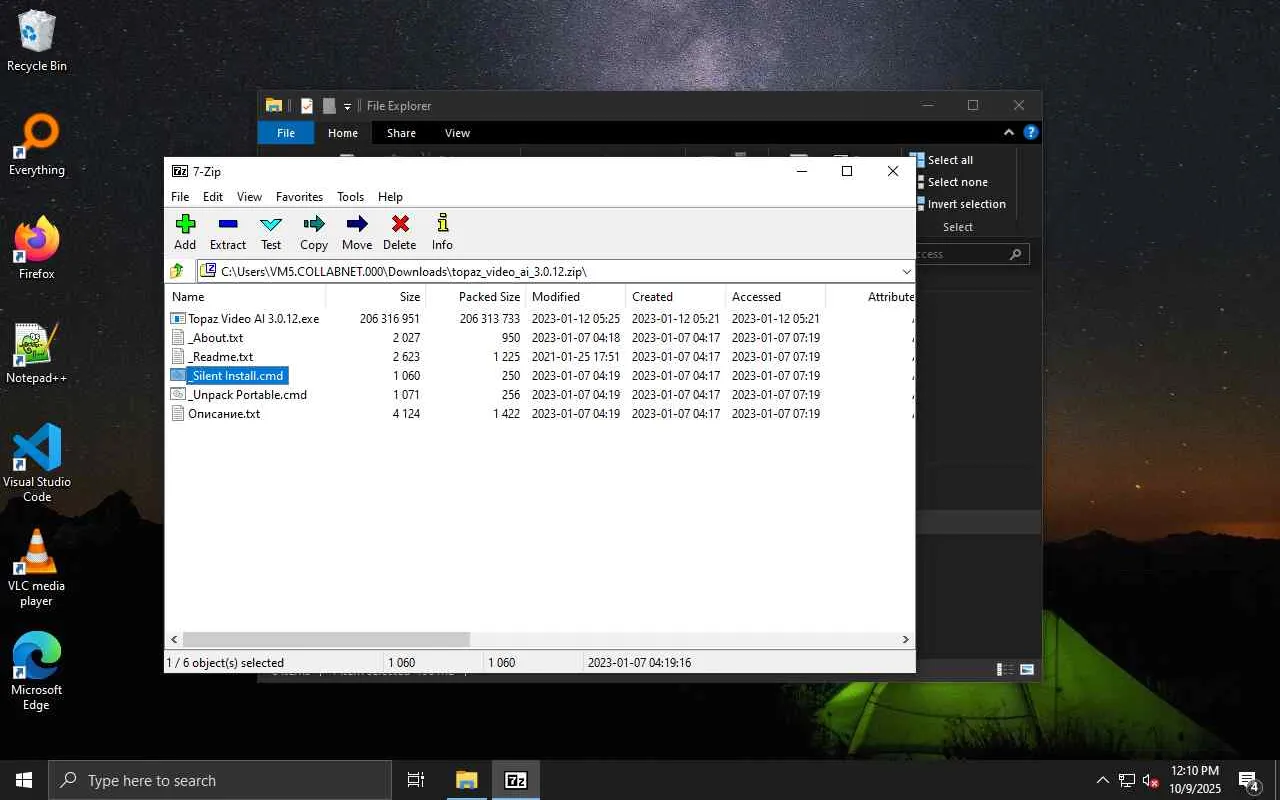The width and height of the screenshot is (1280, 800).
Task: Switch to the Share tab in File Explorer
Action: click(401, 133)
